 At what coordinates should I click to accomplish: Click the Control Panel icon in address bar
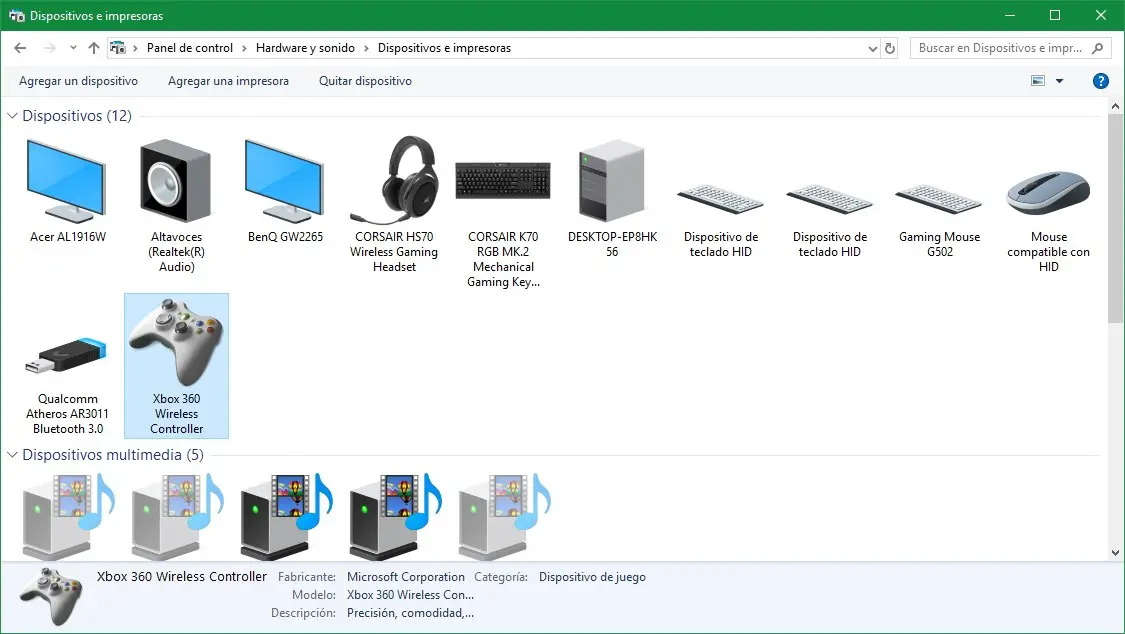click(x=118, y=48)
